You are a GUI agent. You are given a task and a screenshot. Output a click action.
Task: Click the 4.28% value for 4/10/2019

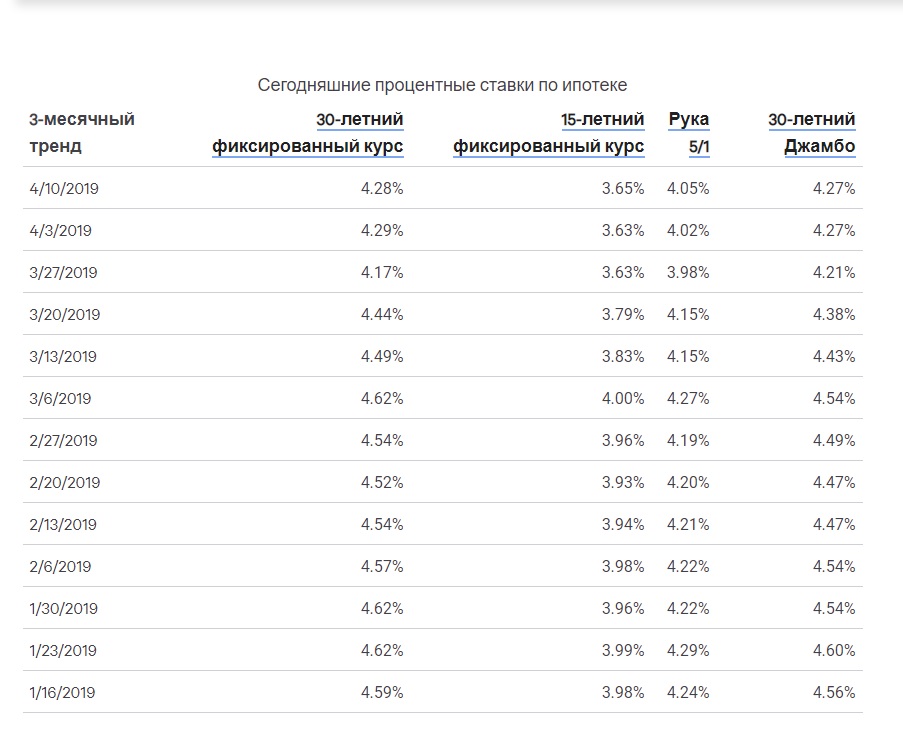[x=382, y=188]
